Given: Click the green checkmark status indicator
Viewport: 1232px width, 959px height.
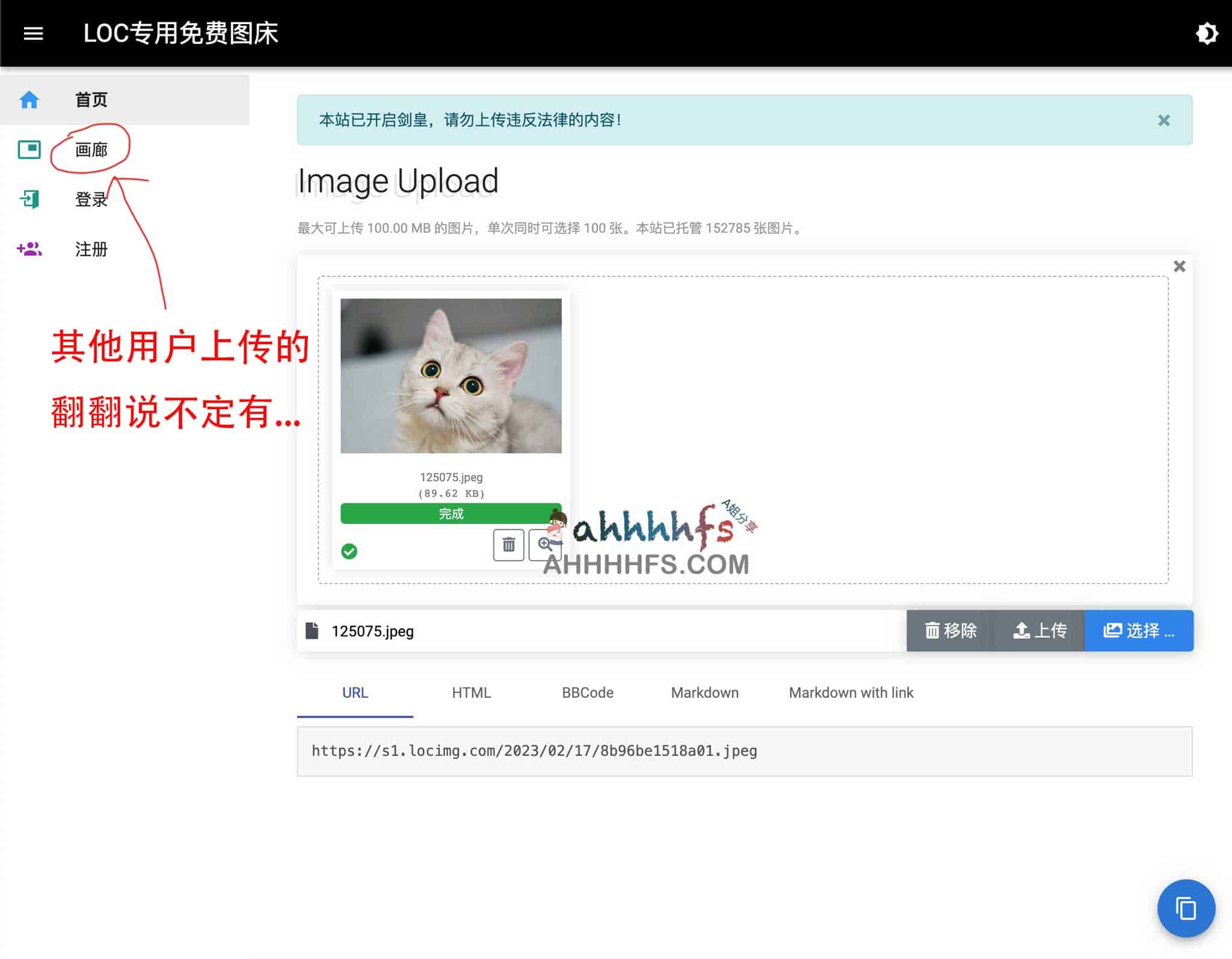Looking at the screenshot, I should 351,550.
